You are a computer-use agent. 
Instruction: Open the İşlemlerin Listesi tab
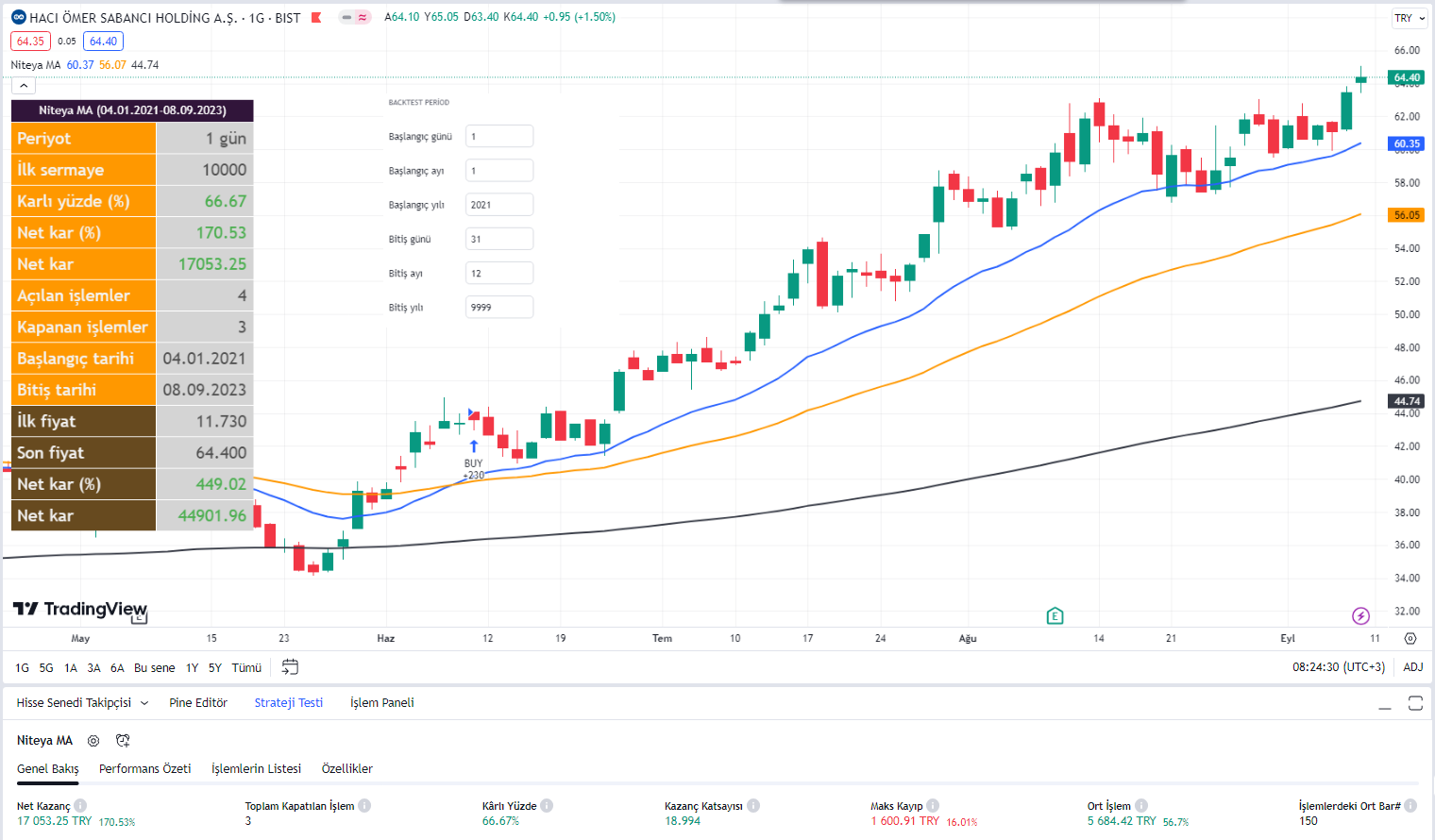256,769
